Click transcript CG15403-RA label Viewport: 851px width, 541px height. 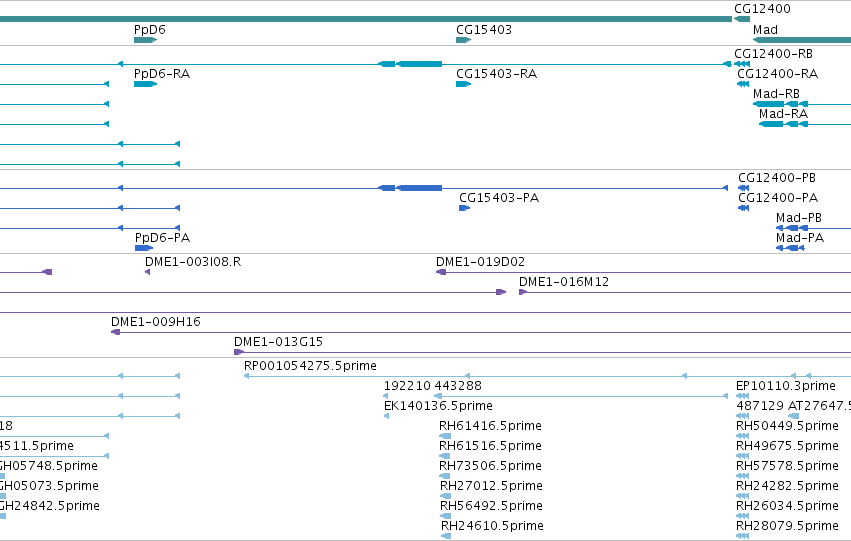[x=496, y=74]
